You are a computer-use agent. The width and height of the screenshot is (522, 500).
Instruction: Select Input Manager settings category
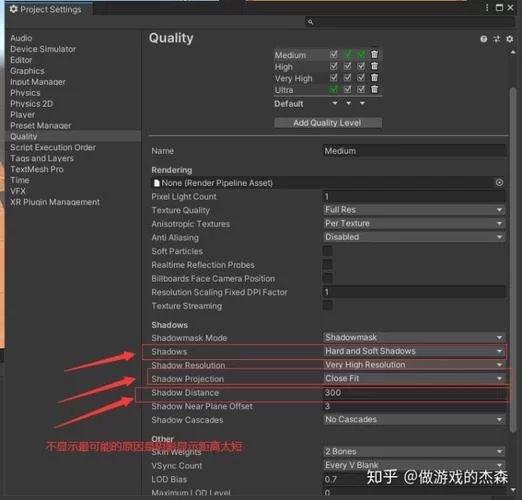[38, 82]
